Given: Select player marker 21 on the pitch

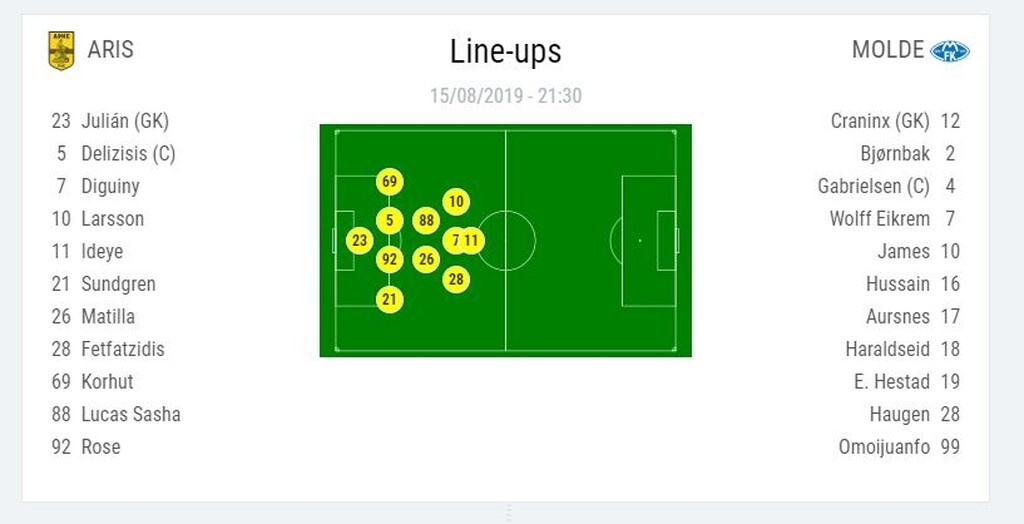Looking at the screenshot, I should (390, 298).
